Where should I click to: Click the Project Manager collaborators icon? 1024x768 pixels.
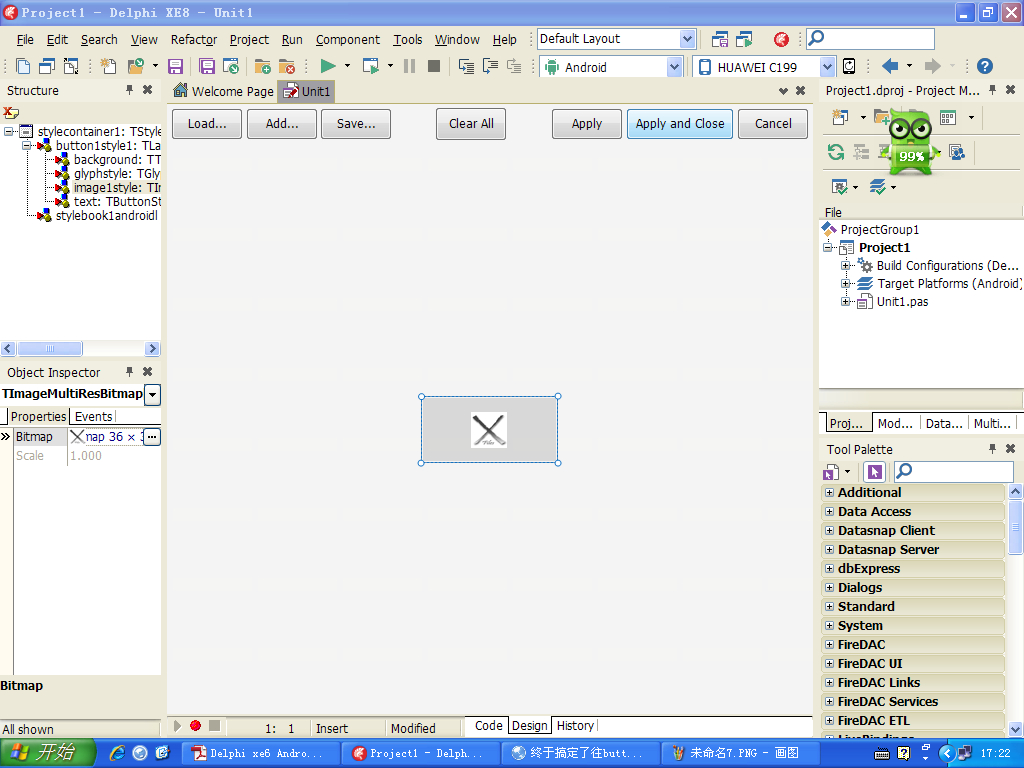[x=957, y=152]
